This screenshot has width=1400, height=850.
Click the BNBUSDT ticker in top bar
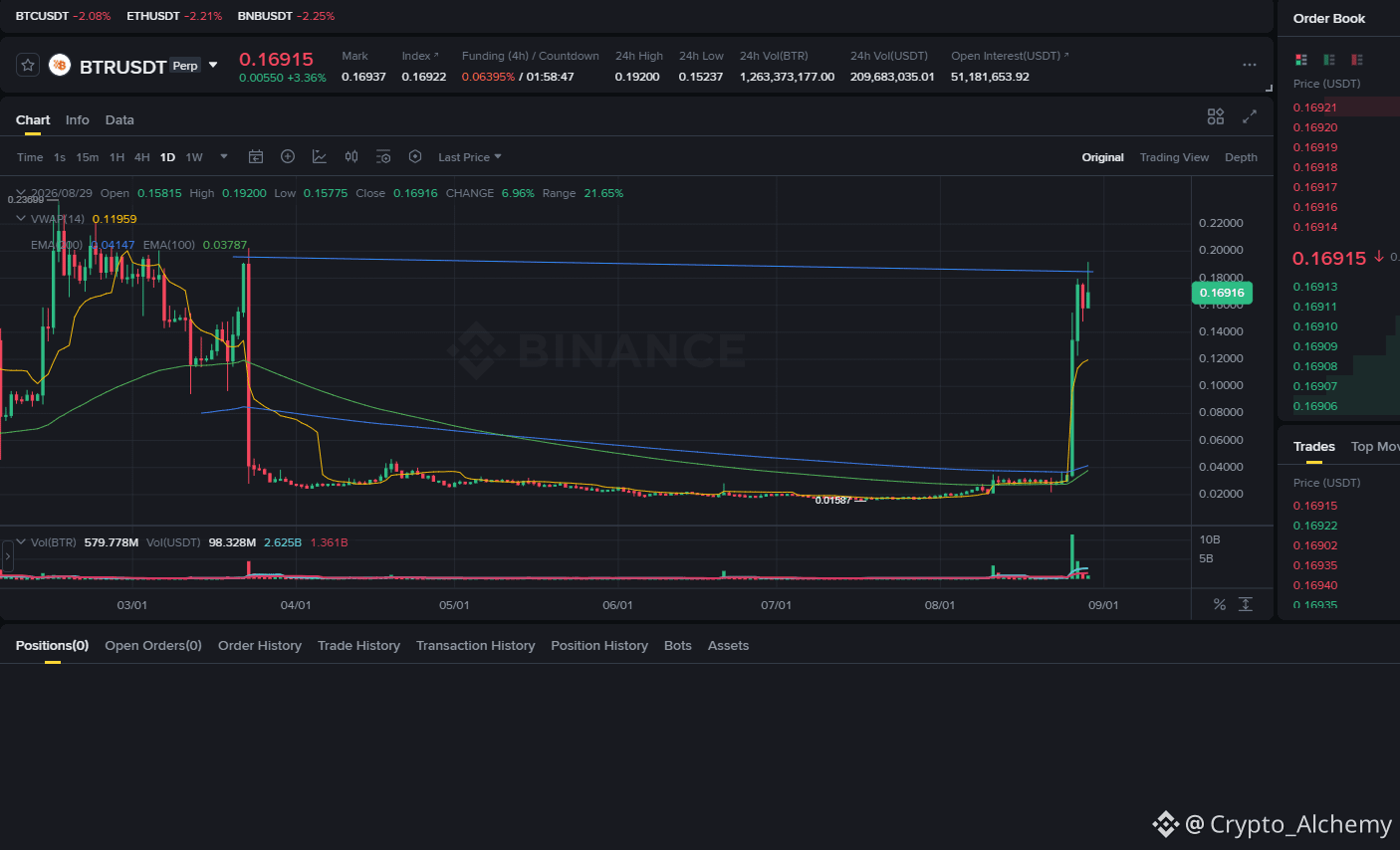tap(286, 16)
